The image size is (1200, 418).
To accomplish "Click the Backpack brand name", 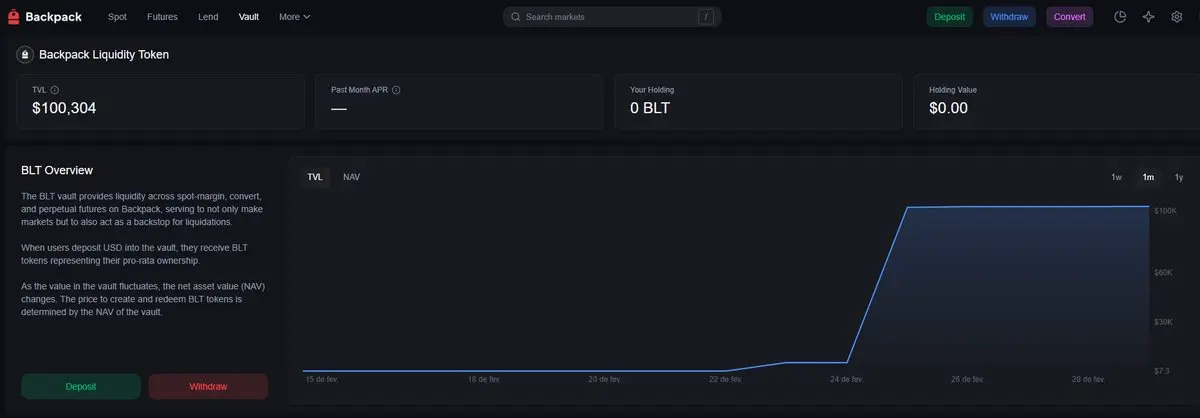I will pyautogui.click(x=55, y=17).
